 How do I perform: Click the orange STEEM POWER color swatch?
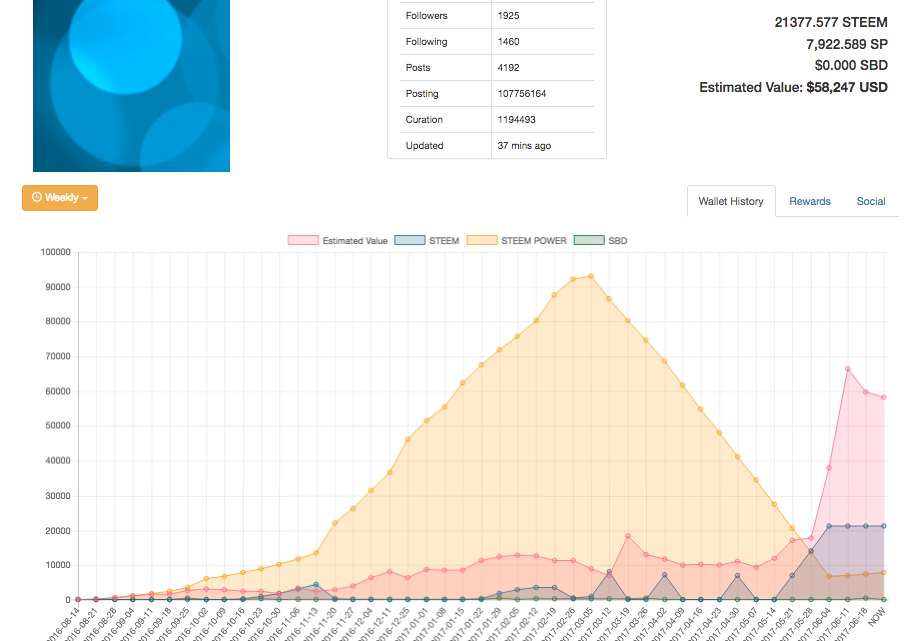482,240
